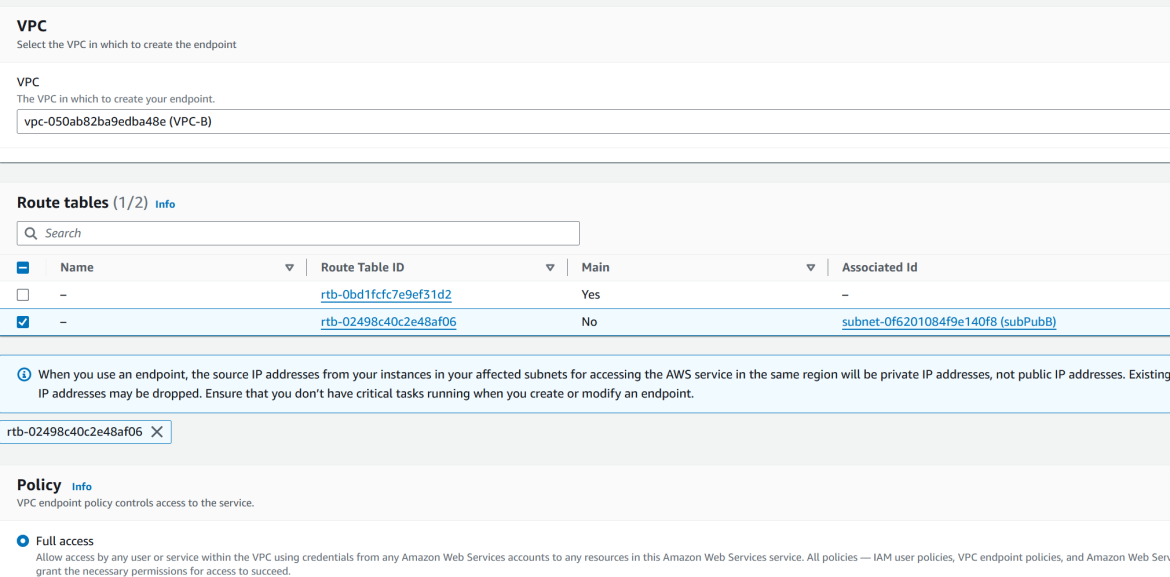Sort route tables by Main column arrow
Viewport: 1170px width, 577px height.
[810, 267]
